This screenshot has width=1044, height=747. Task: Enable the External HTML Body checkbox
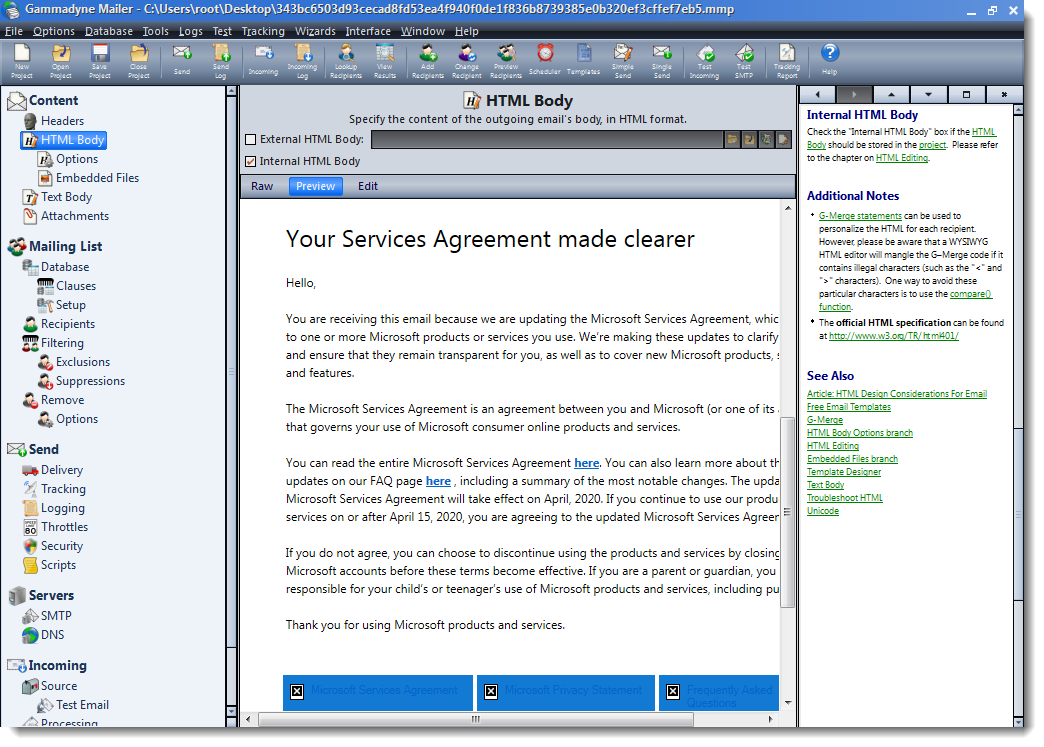[250, 139]
